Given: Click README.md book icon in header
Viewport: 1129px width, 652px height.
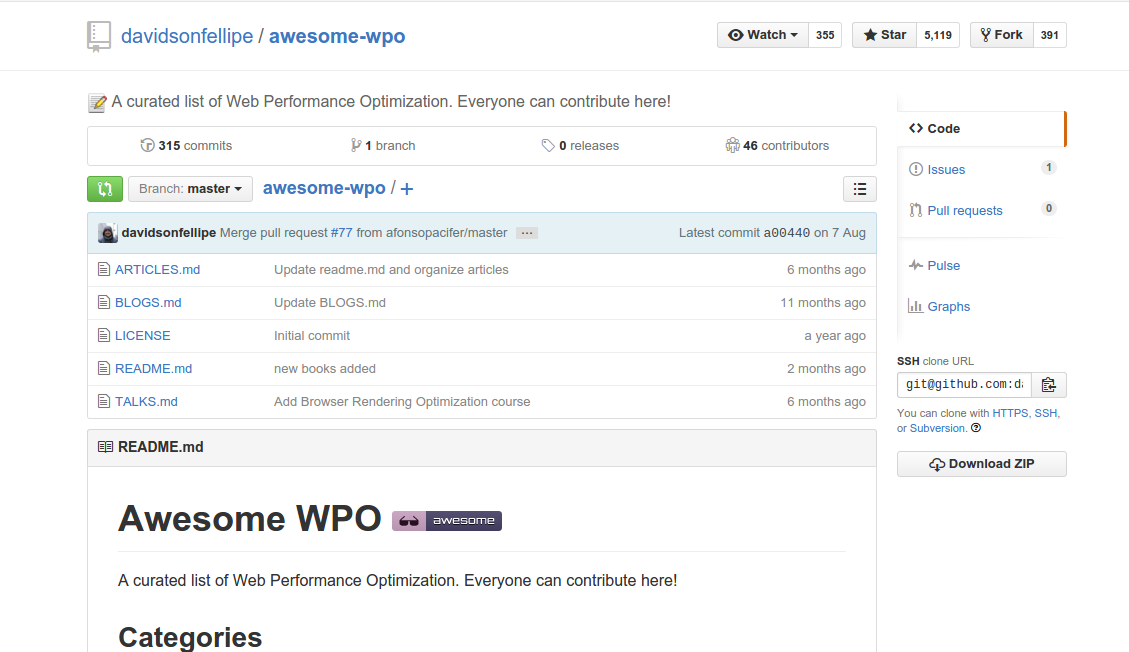Looking at the screenshot, I should pos(105,447).
